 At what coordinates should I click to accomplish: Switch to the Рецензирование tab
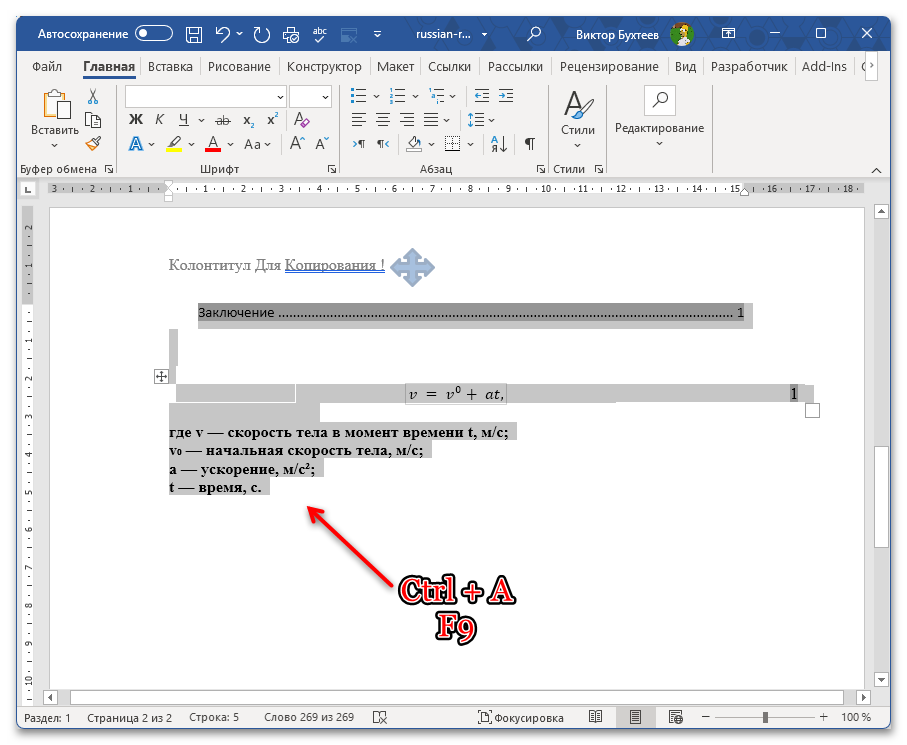(609, 67)
